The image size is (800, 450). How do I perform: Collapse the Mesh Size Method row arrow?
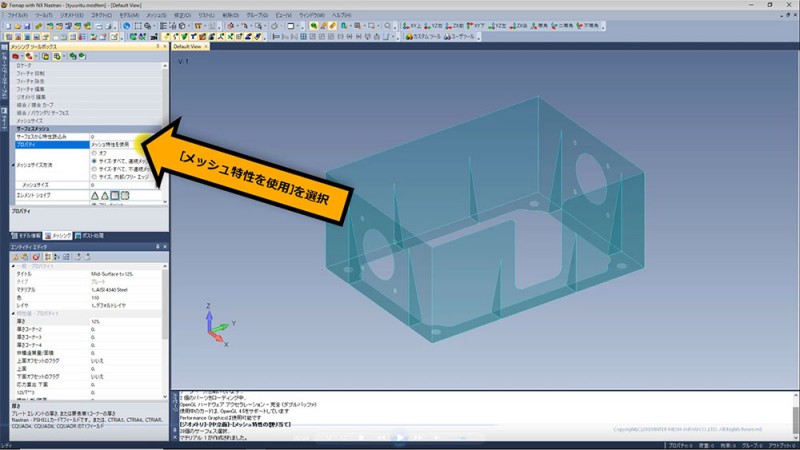pyautogui.click(x=13, y=165)
